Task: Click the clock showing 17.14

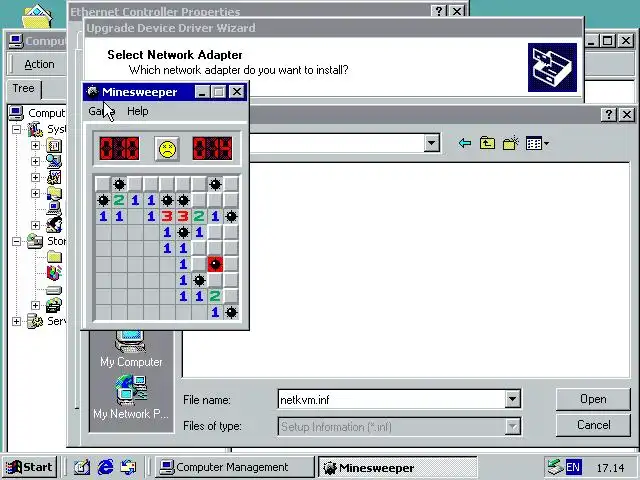Action: click(x=610, y=468)
